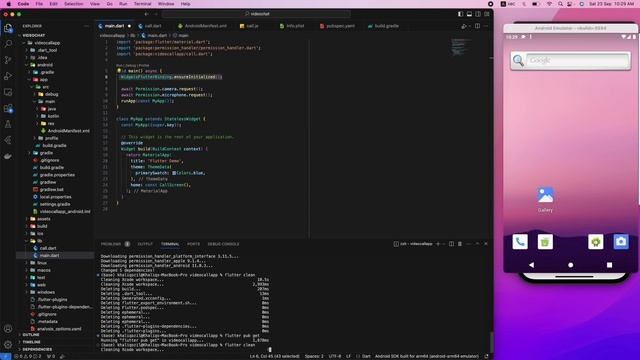Click the lightbulb code action in the editor
This screenshot has height=360, width=640.
[x=119, y=71]
